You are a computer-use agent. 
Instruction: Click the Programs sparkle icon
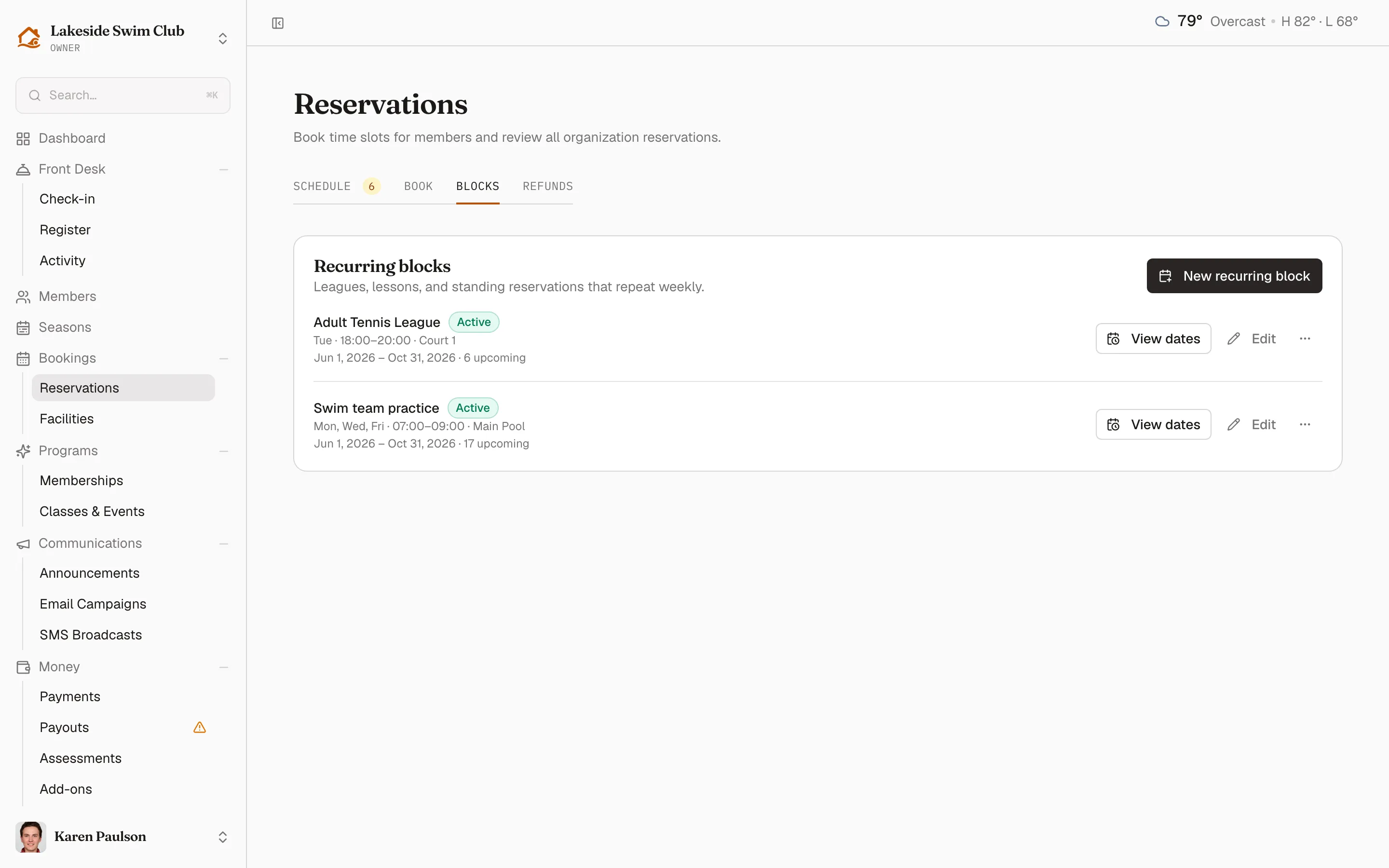23,451
